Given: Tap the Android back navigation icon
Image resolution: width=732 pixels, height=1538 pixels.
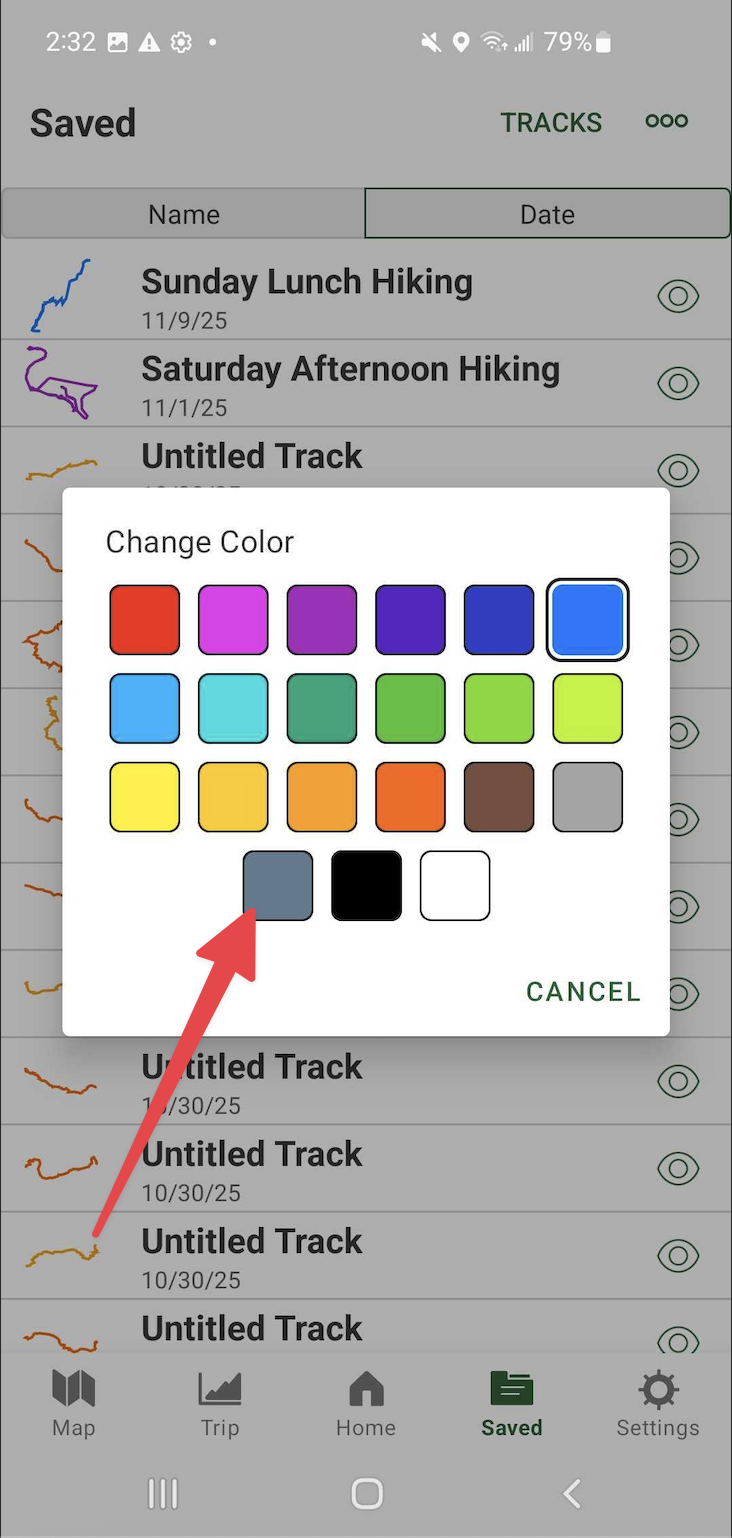Looking at the screenshot, I should [572, 1494].
